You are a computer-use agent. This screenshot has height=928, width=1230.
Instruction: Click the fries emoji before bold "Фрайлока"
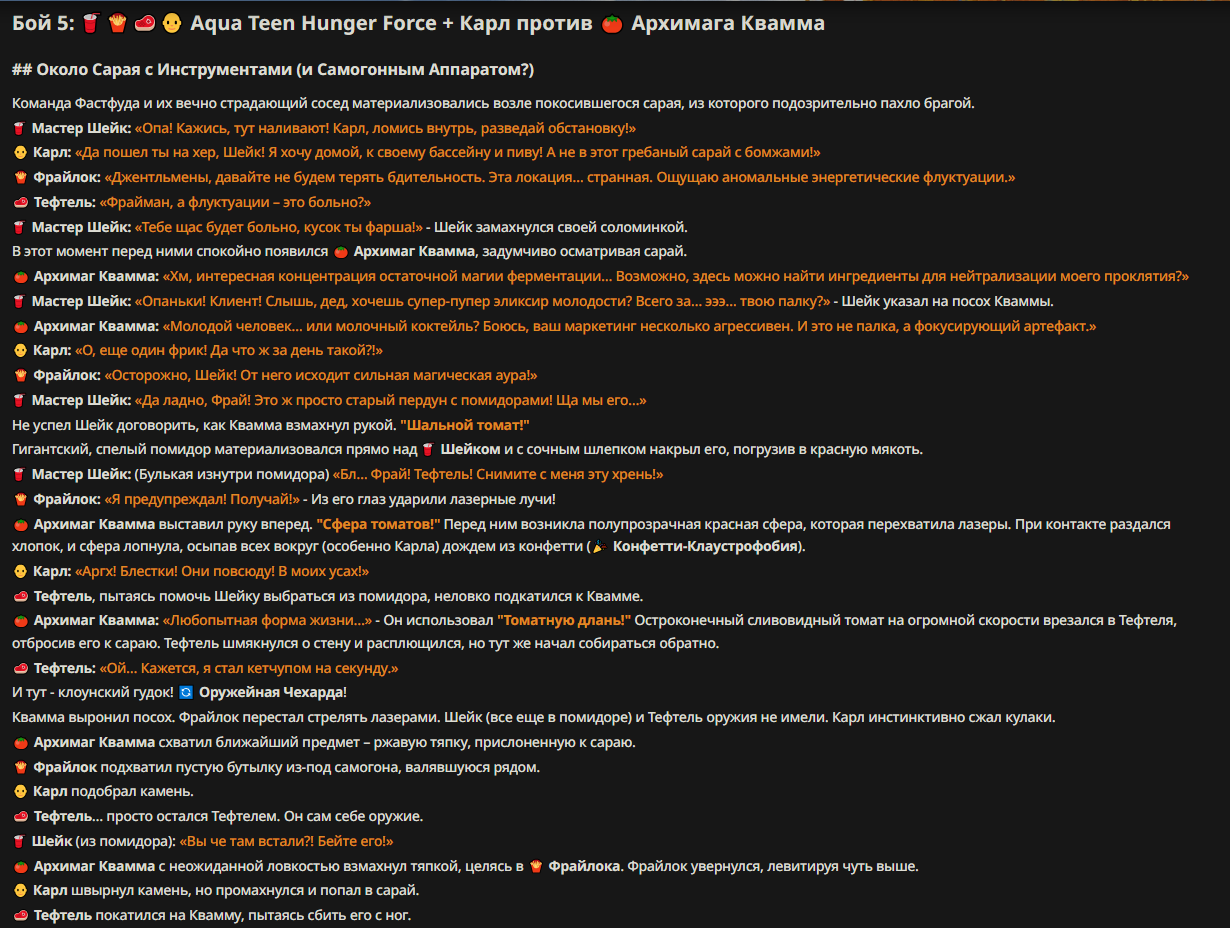[x=536, y=867]
